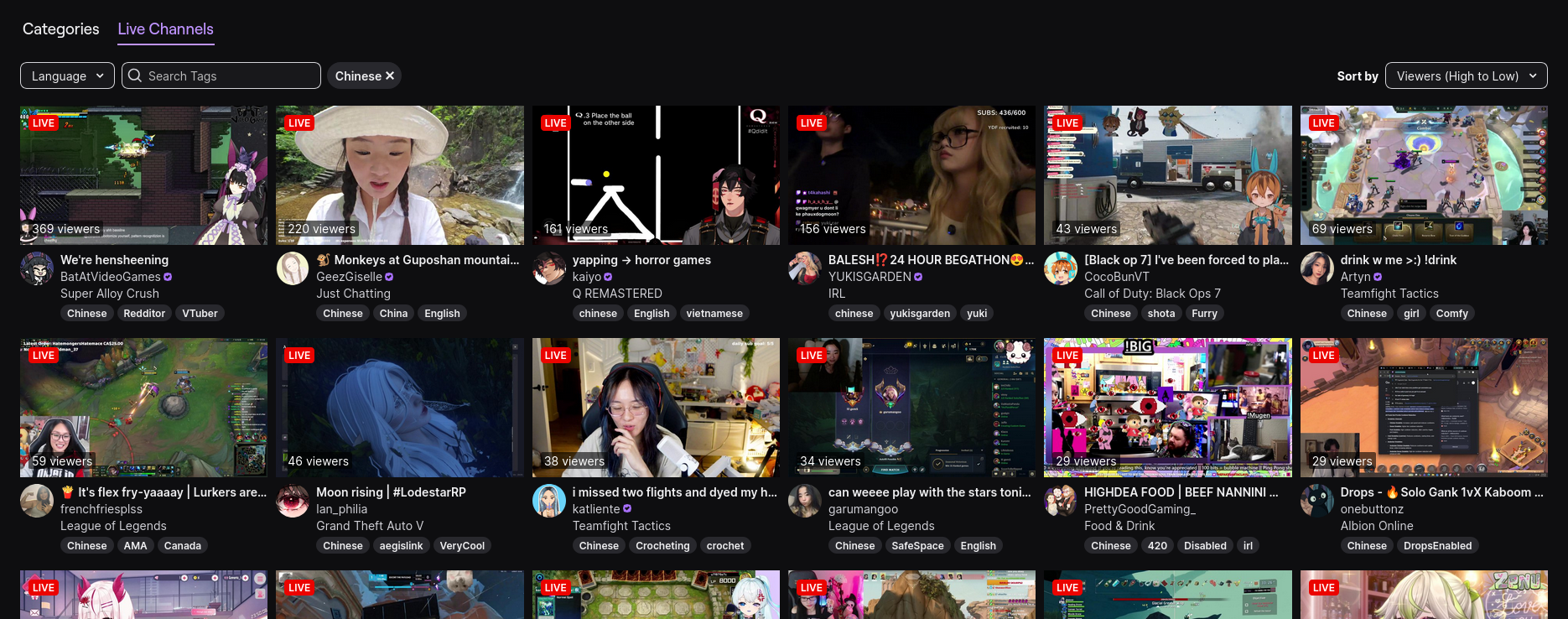This screenshot has width=1568, height=619.
Task: Open Artyn Teamfight Tactics stream thumbnail
Action: tap(1424, 175)
